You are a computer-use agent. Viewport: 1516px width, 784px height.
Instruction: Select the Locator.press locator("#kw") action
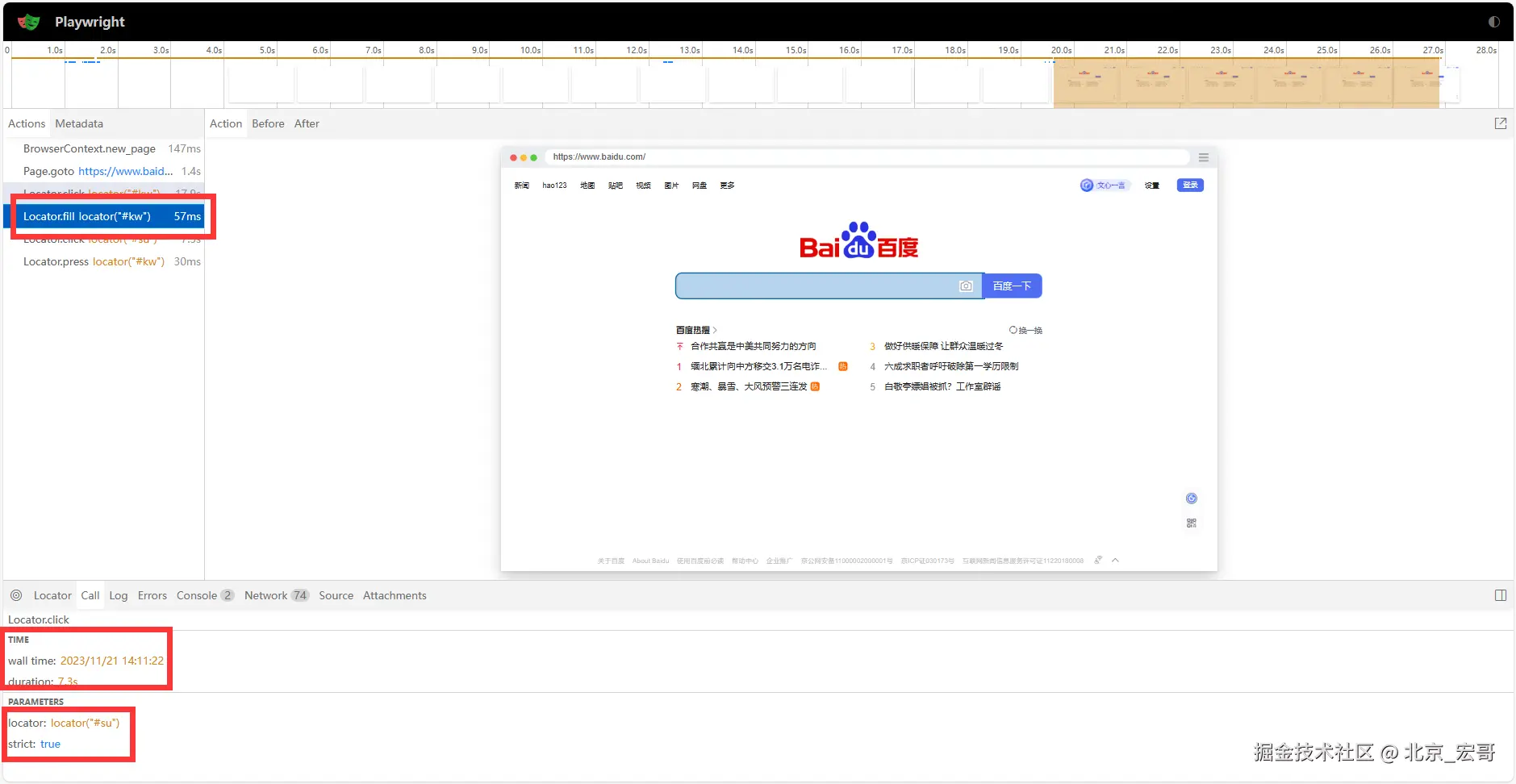point(104,261)
